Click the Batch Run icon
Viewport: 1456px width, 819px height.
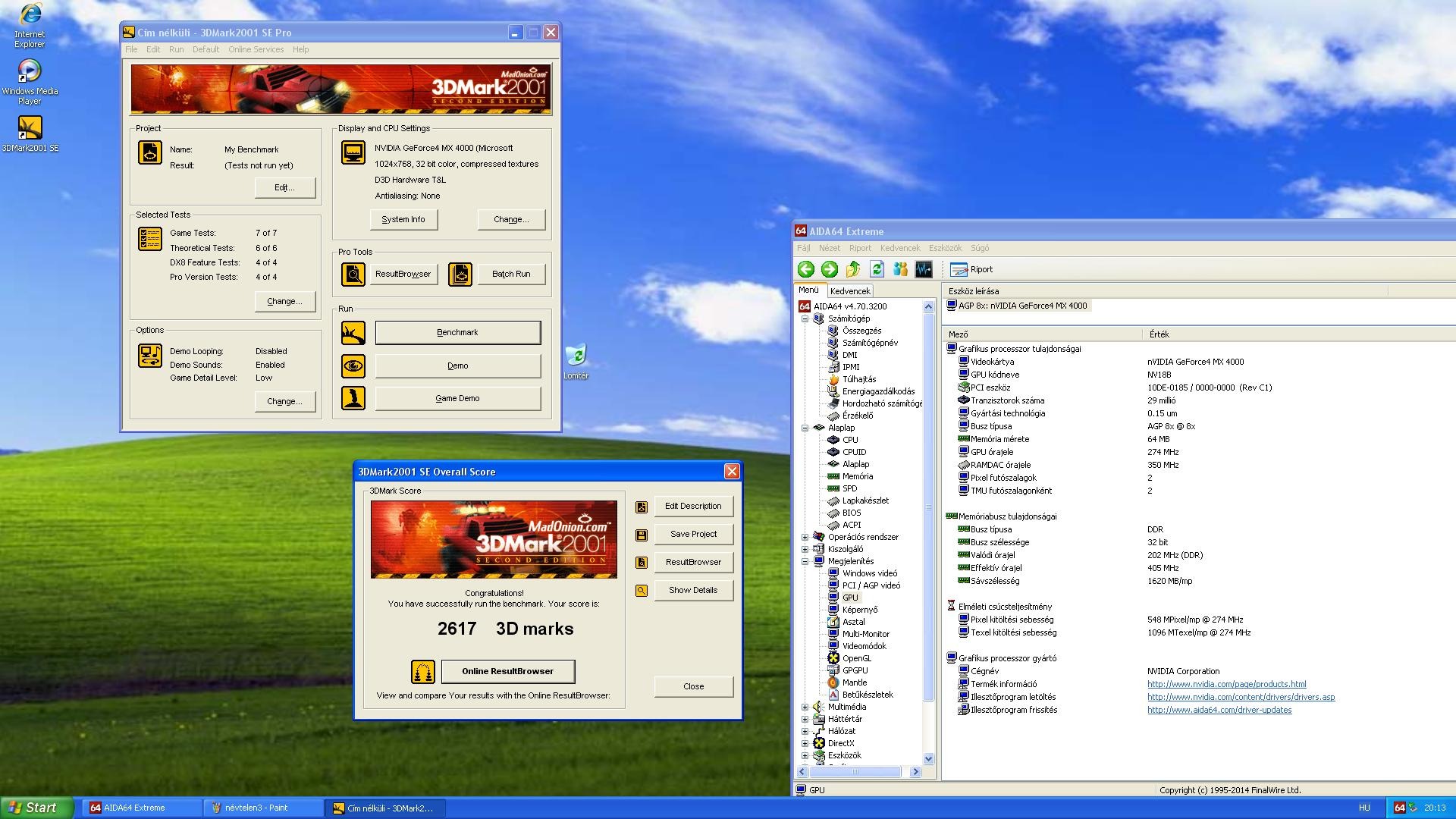(460, 275)
